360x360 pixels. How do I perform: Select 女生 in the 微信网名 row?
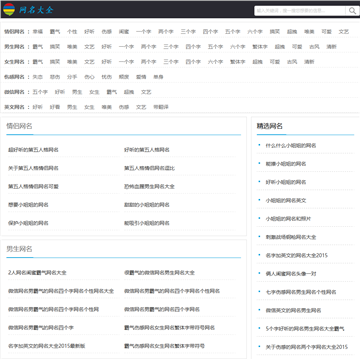point(94,92)
